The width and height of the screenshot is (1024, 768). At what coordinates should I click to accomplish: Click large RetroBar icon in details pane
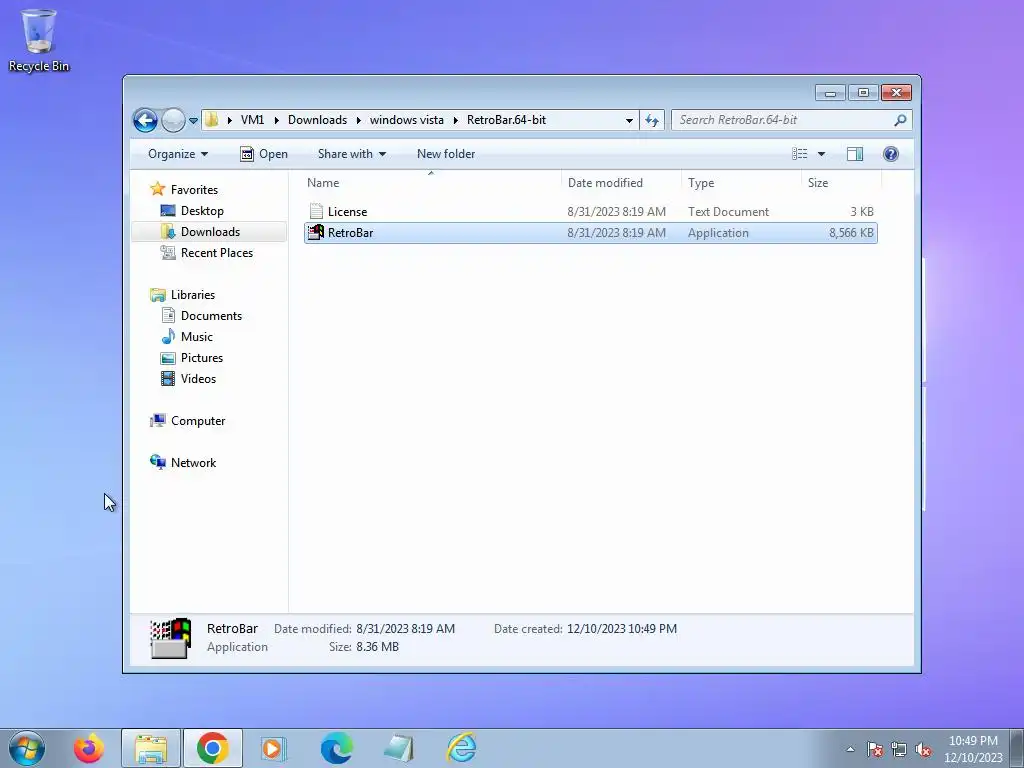tap(170, 638)
